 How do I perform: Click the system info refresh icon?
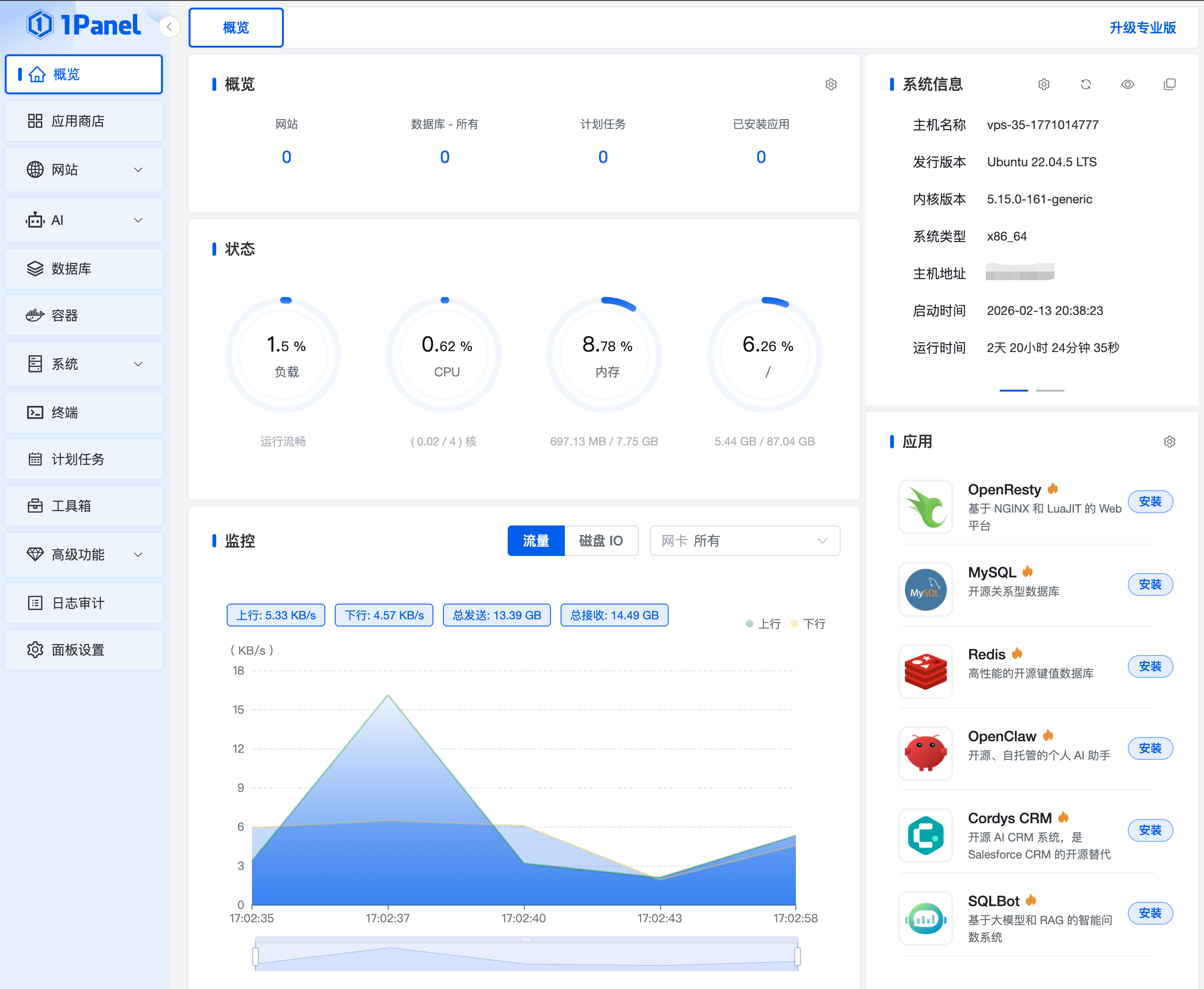pyautogui.click(x=1085, y=84)
